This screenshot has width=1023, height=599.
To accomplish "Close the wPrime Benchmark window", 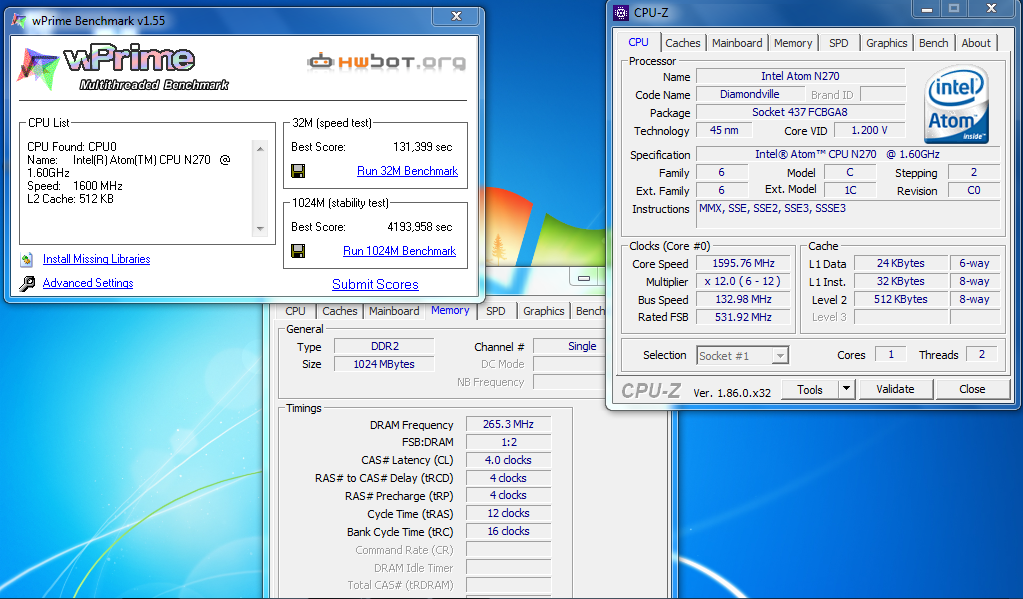I will click(x=457, y=16).
